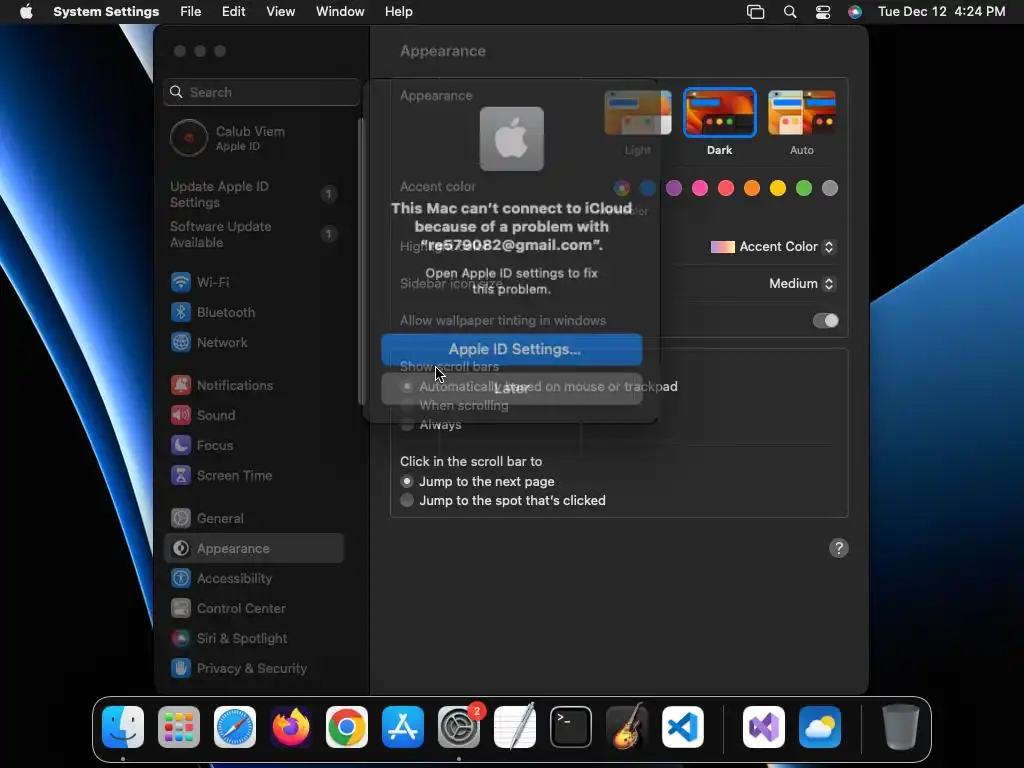The height and width of the screenshot is (768, 1024).
Task: Open Sound settings pane
Action: coord(253,415)
